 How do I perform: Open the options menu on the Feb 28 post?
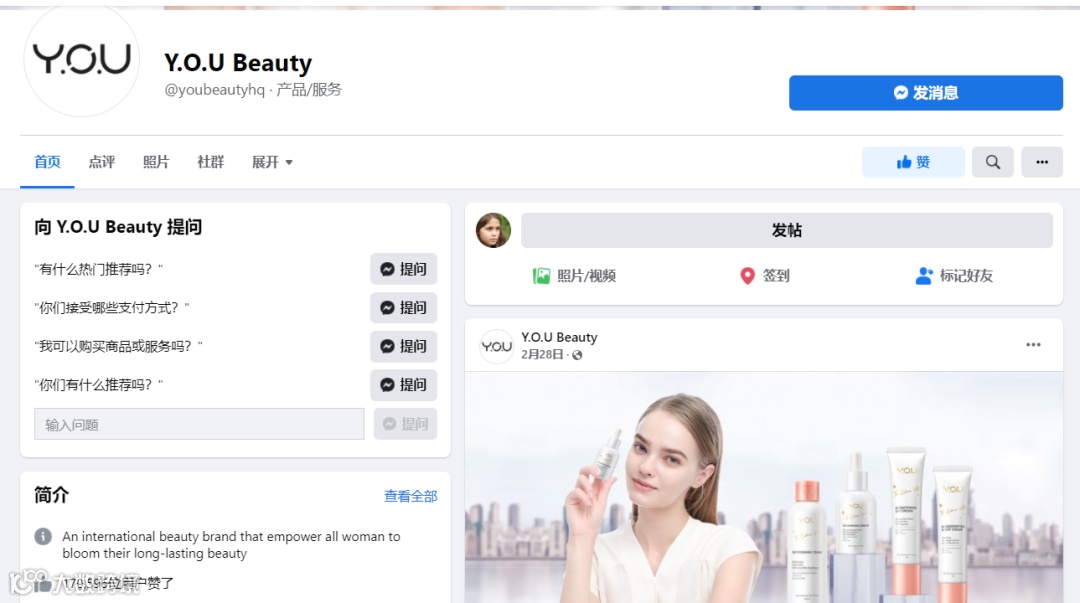[1033, 344]
